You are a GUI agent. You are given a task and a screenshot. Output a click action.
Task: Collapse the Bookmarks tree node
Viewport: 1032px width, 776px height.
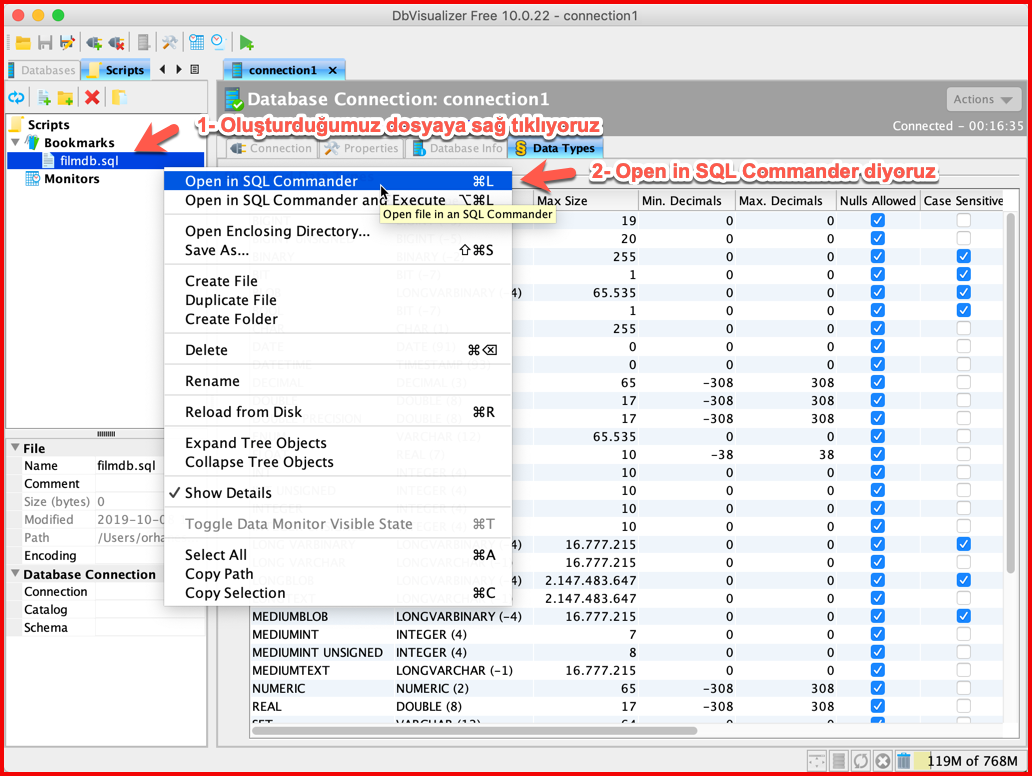(15, 142)
